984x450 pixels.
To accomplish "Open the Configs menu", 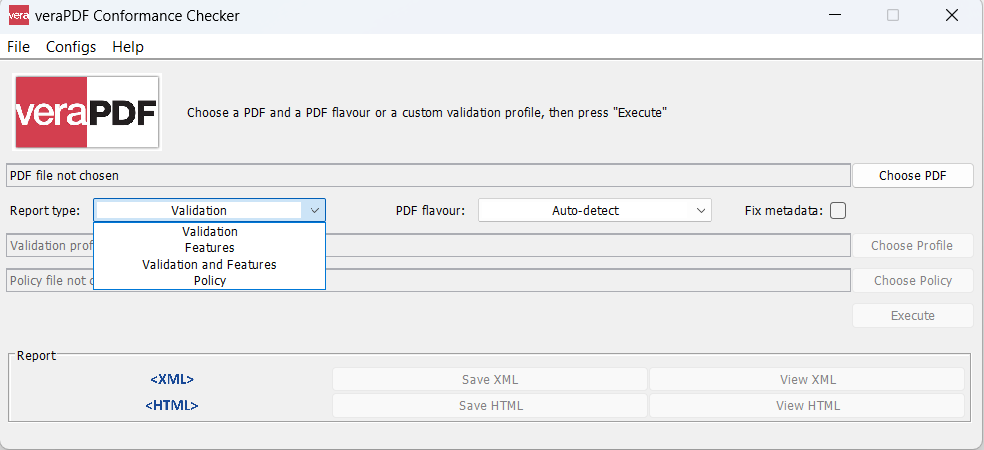I will pyautogui.click(x=71, y=47).
